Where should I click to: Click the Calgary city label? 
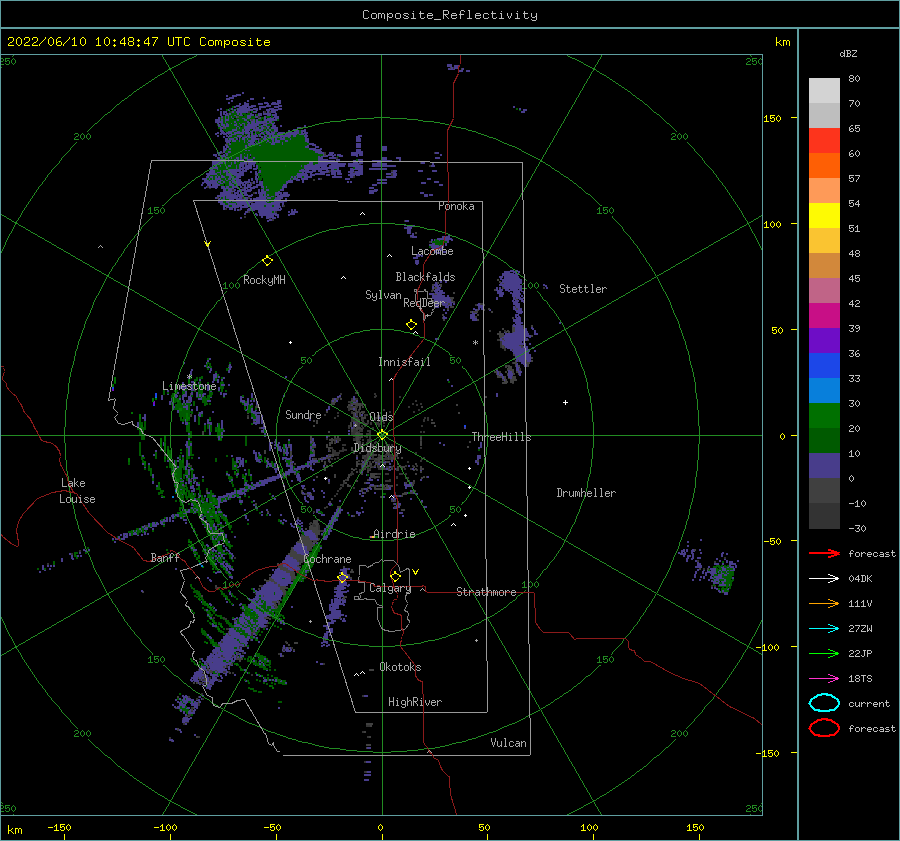390,588
